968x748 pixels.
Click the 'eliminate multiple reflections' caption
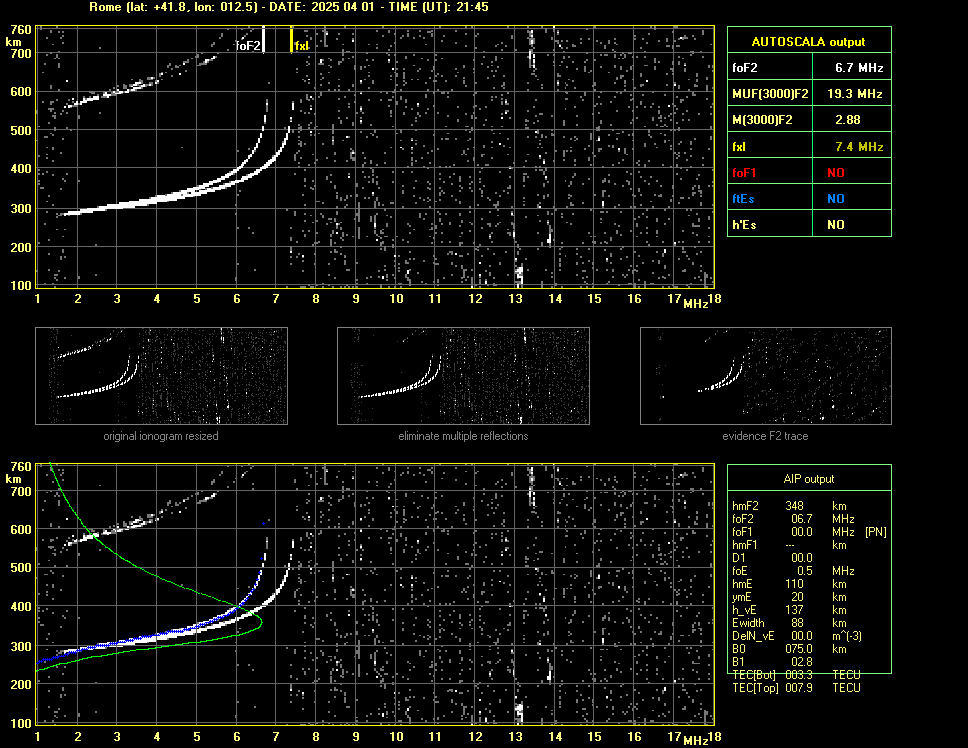click(463, 436)
